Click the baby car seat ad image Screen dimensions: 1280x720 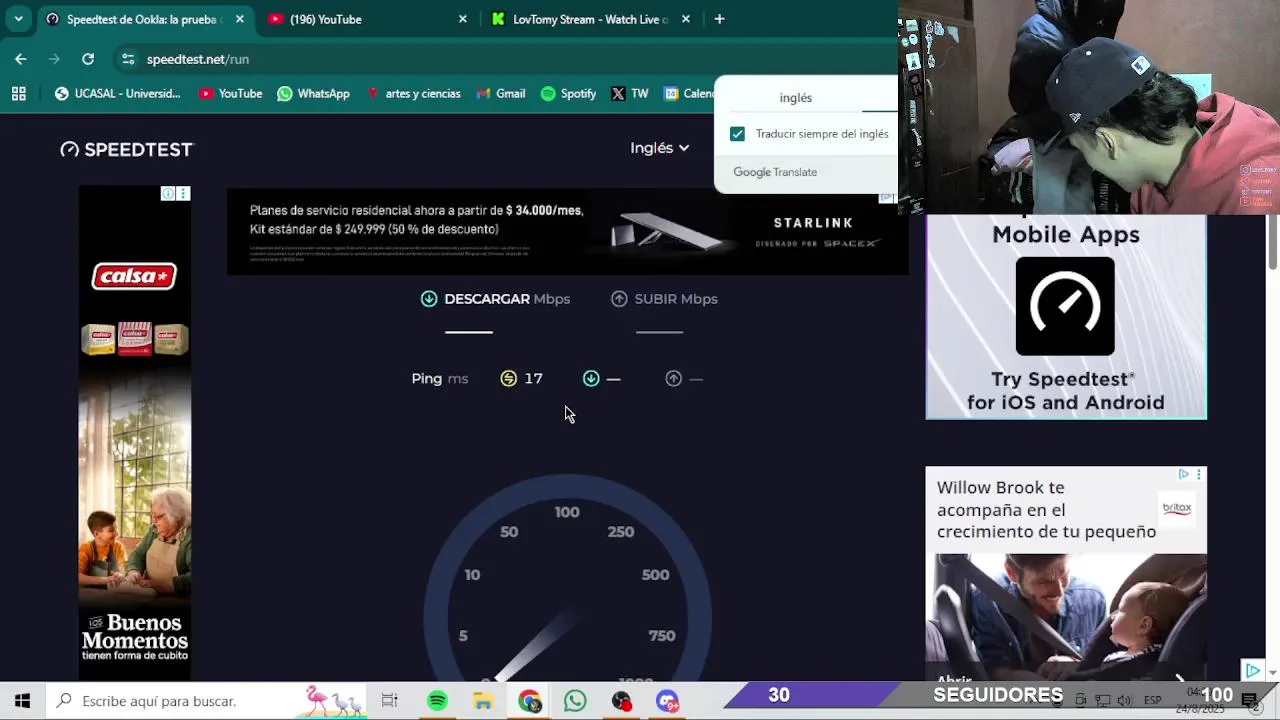[1066, 618]
